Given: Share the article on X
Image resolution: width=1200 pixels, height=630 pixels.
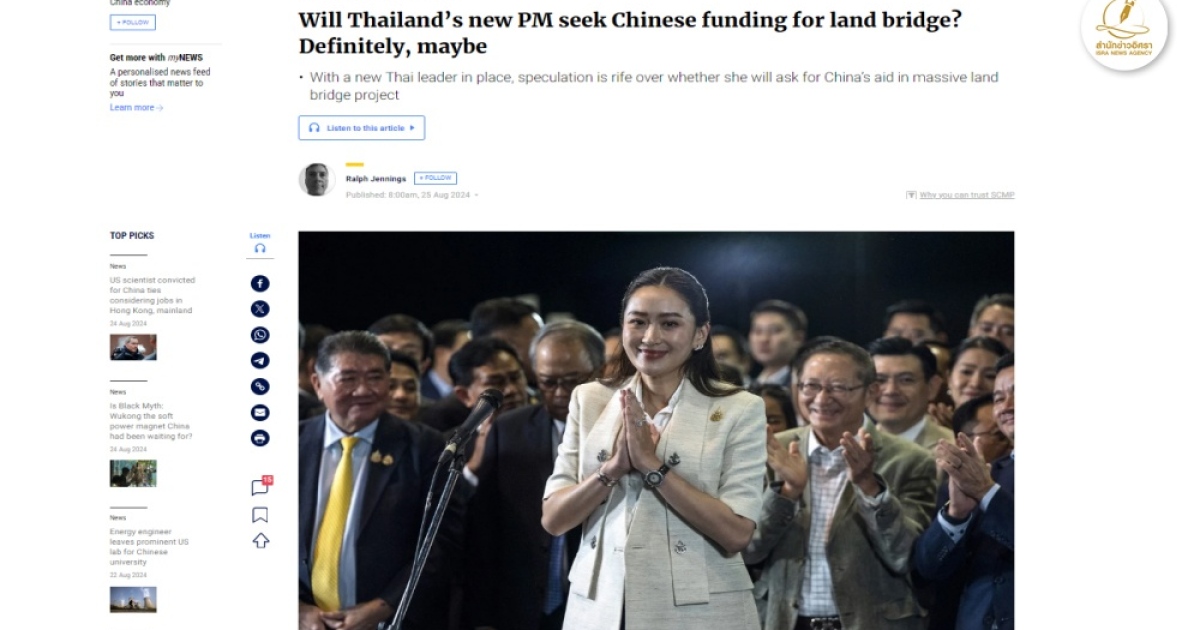Looking at the screenshot, I should 260,309.
